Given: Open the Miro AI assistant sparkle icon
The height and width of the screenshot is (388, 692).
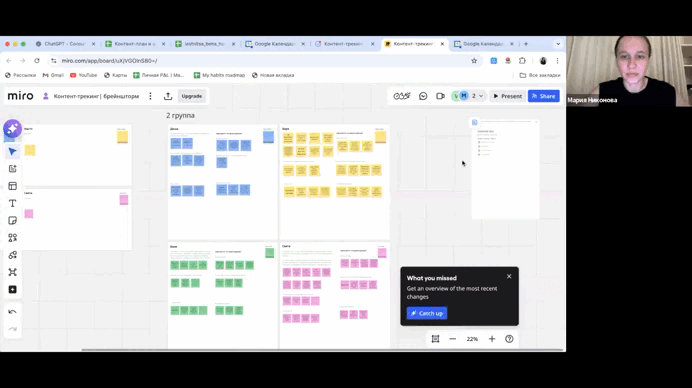Looking at the screenshot, I should [x=12, y=128].
